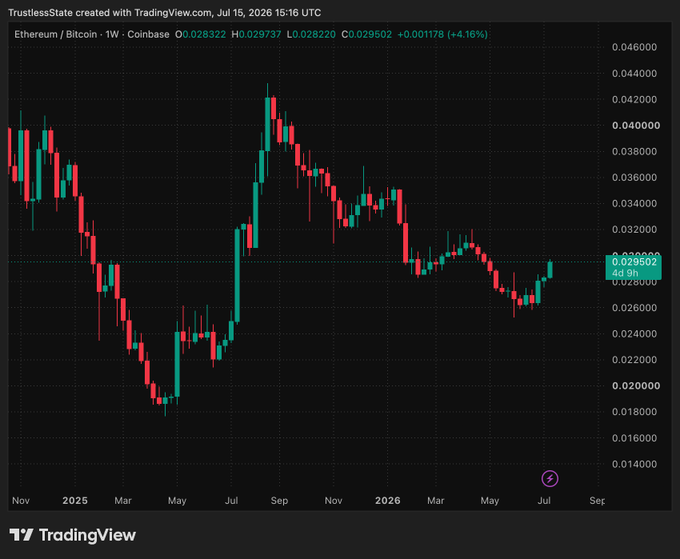
Task: Click the 1W interval label
Action: (x=112, y=34)
